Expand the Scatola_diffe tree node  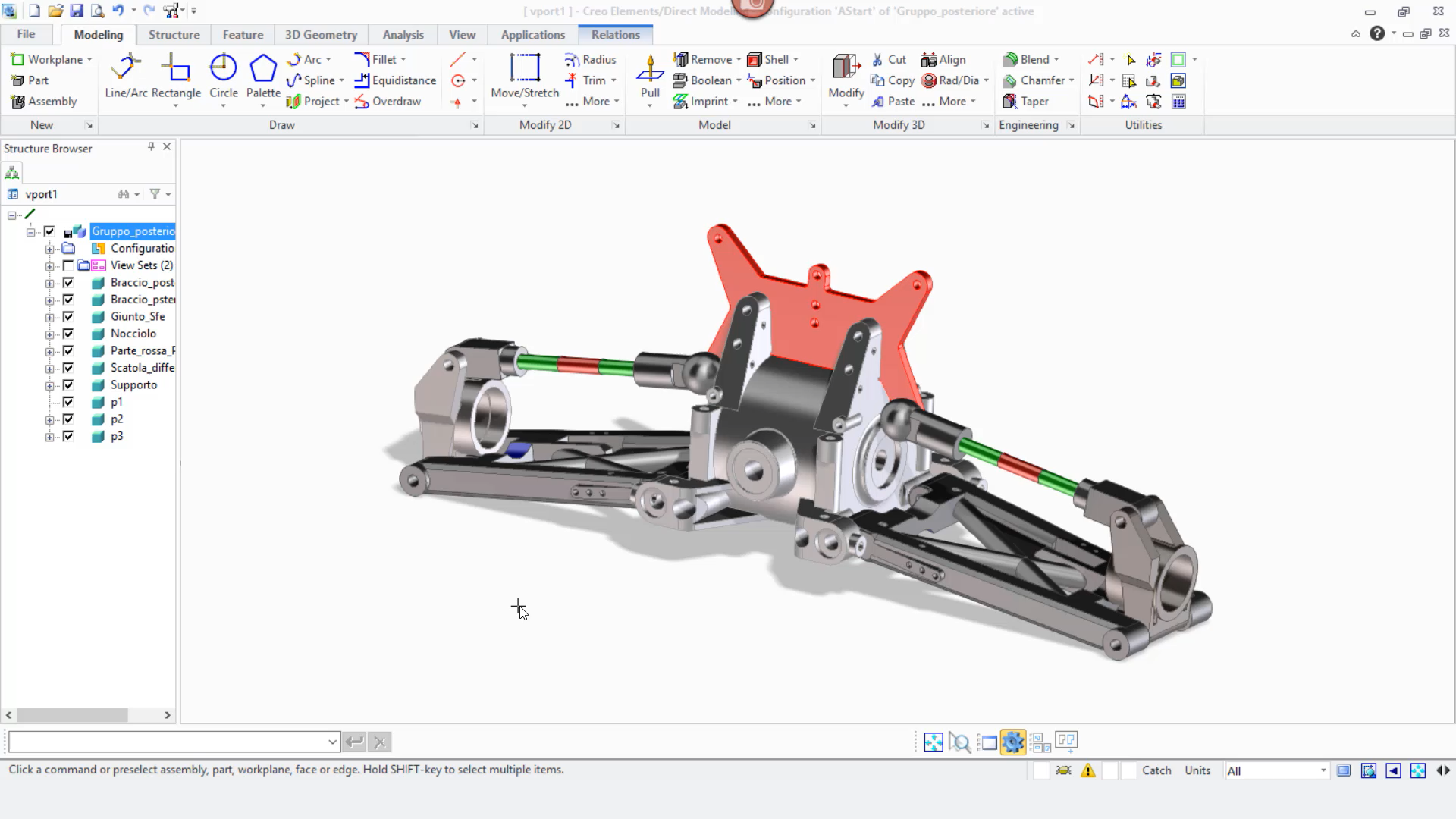pos(50,369)
